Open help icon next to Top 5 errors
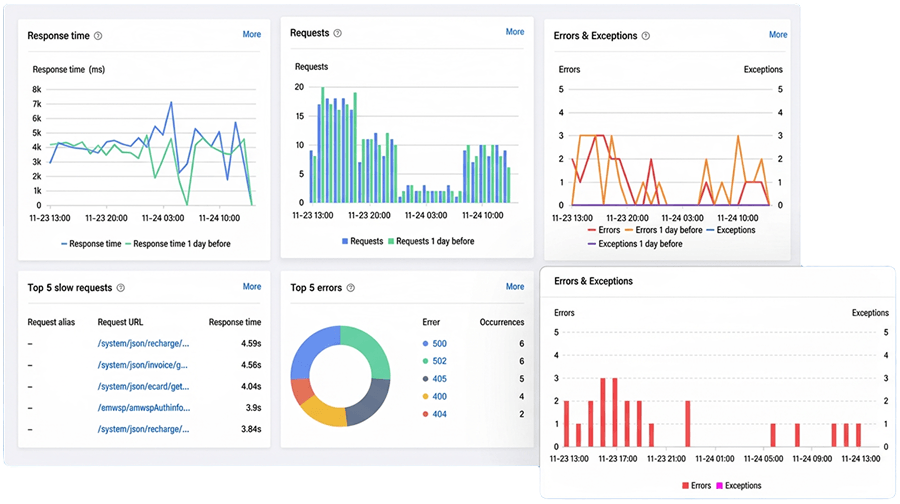The image size is (900, 504). tap(351, 288)
